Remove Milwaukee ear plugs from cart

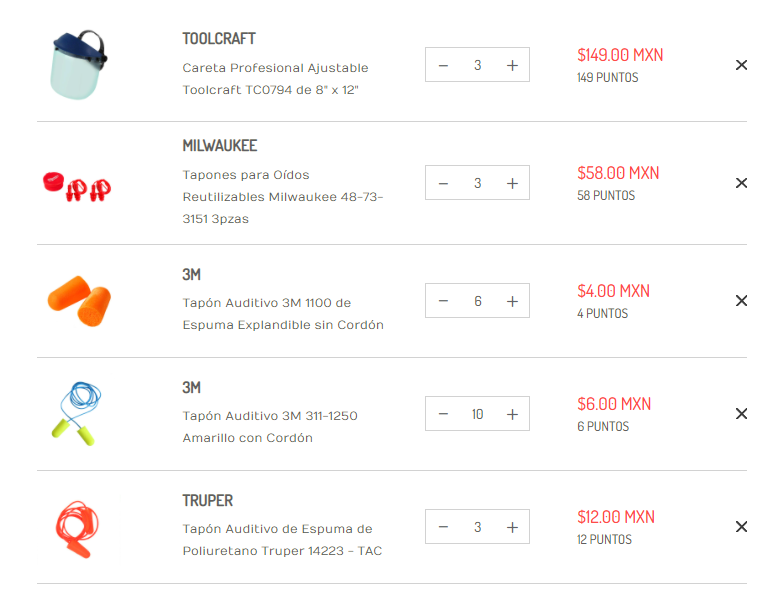pyautogui.click(x=741, y=183)
